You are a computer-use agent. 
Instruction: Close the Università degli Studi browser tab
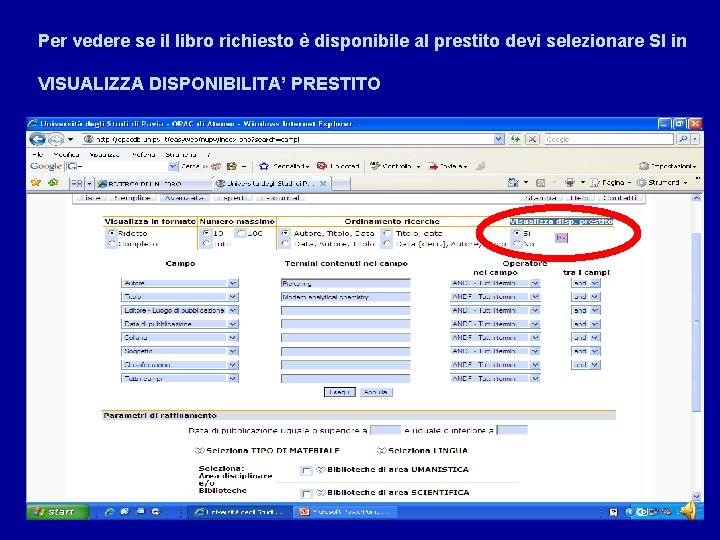pyautogui.click(x=323, y=183)
